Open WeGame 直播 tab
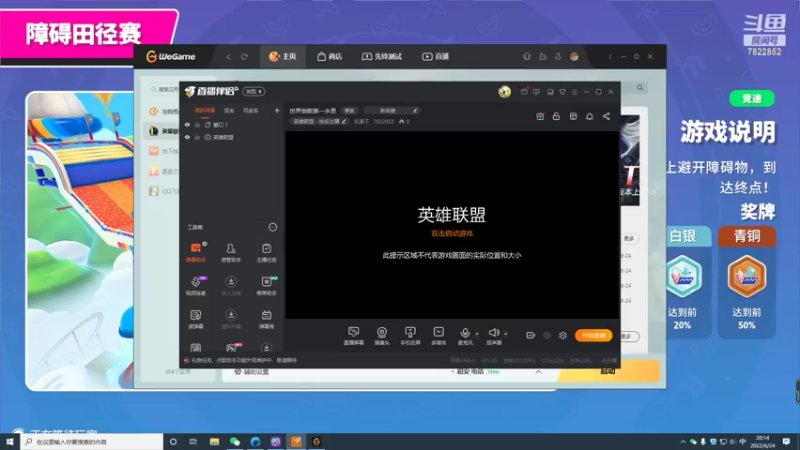This screenshot has width=800, height=450. tap(435, 56)
